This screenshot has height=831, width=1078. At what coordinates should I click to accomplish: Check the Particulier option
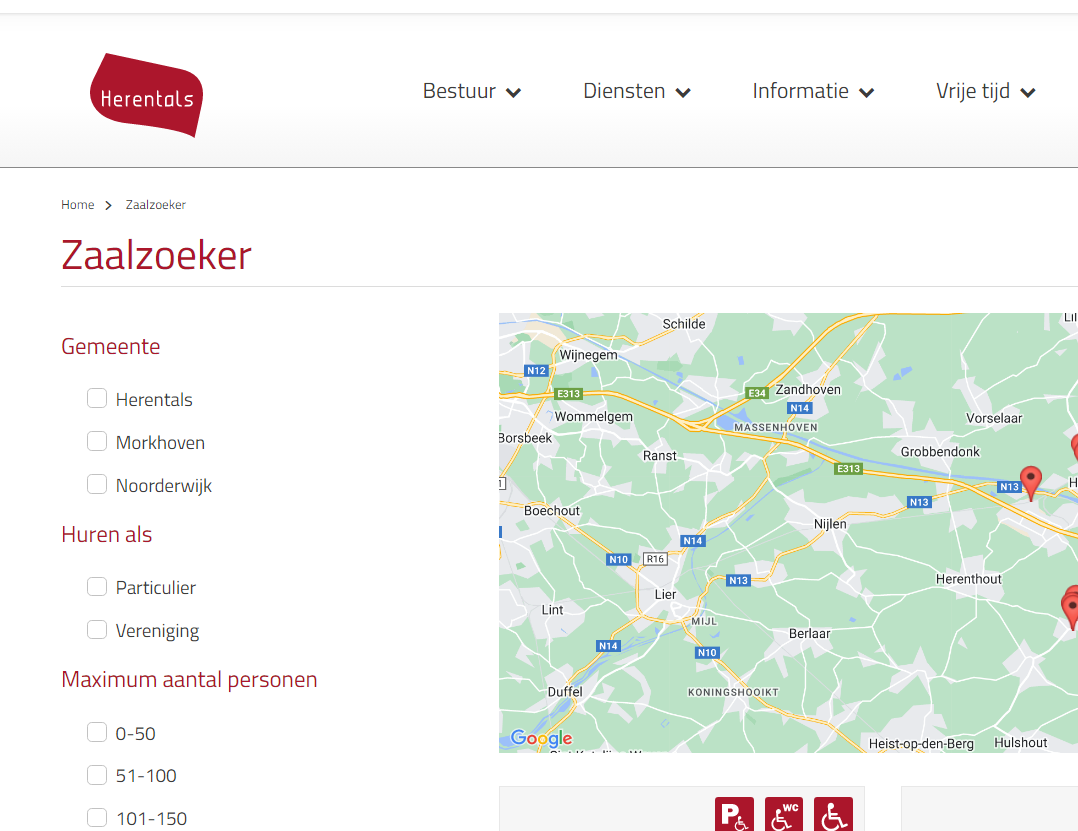(97, 586)
